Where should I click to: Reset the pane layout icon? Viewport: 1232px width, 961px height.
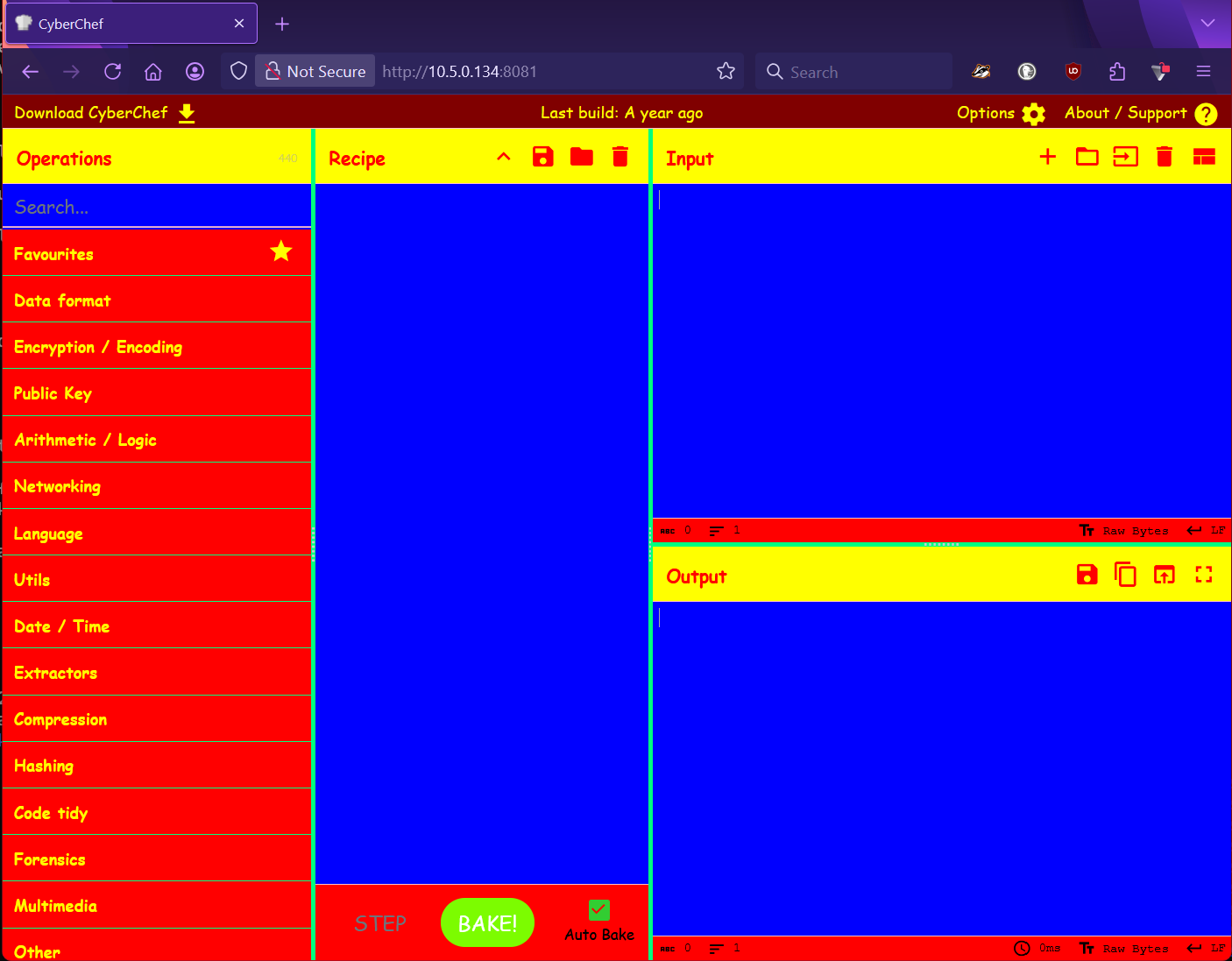click(1204, 157)
